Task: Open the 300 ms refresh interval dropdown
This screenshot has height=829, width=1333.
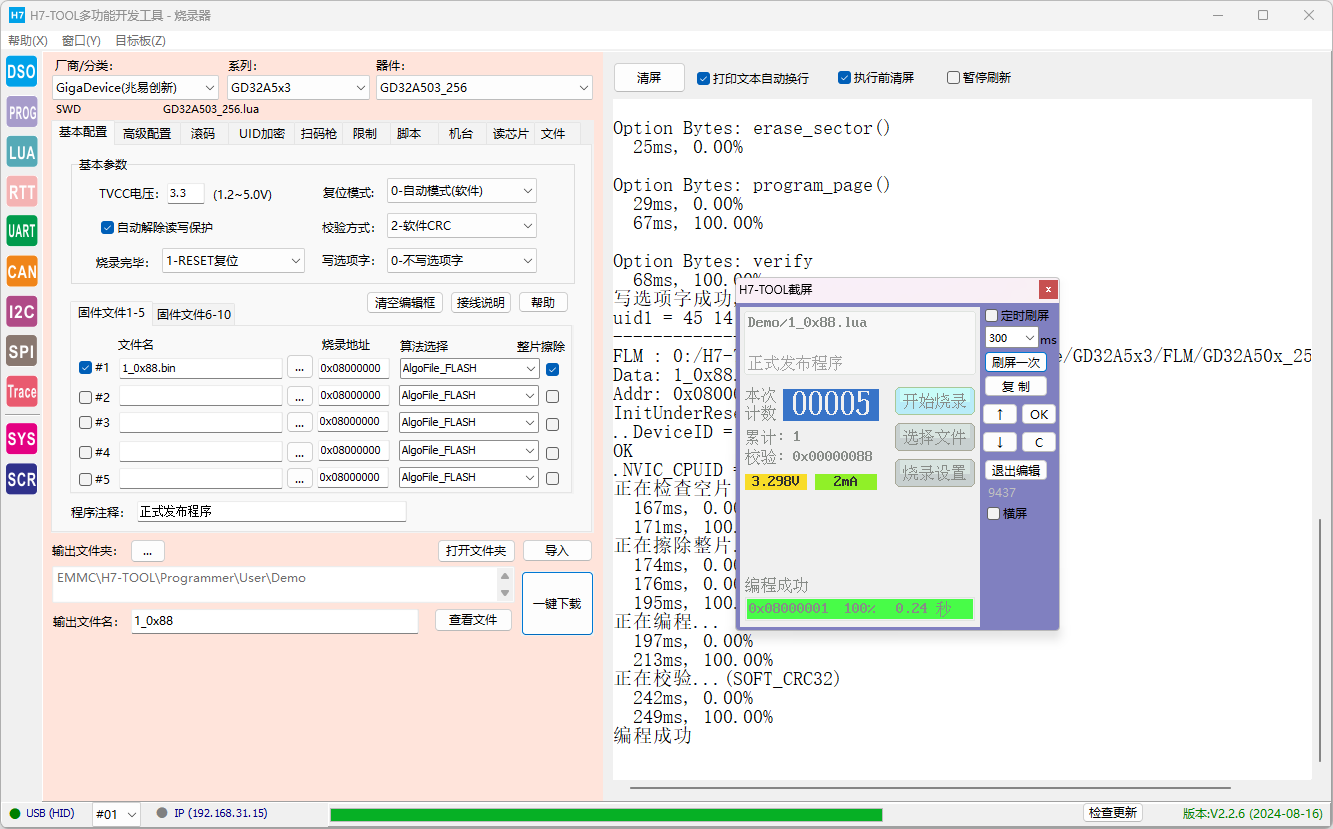Action: tap(1011, 338)
